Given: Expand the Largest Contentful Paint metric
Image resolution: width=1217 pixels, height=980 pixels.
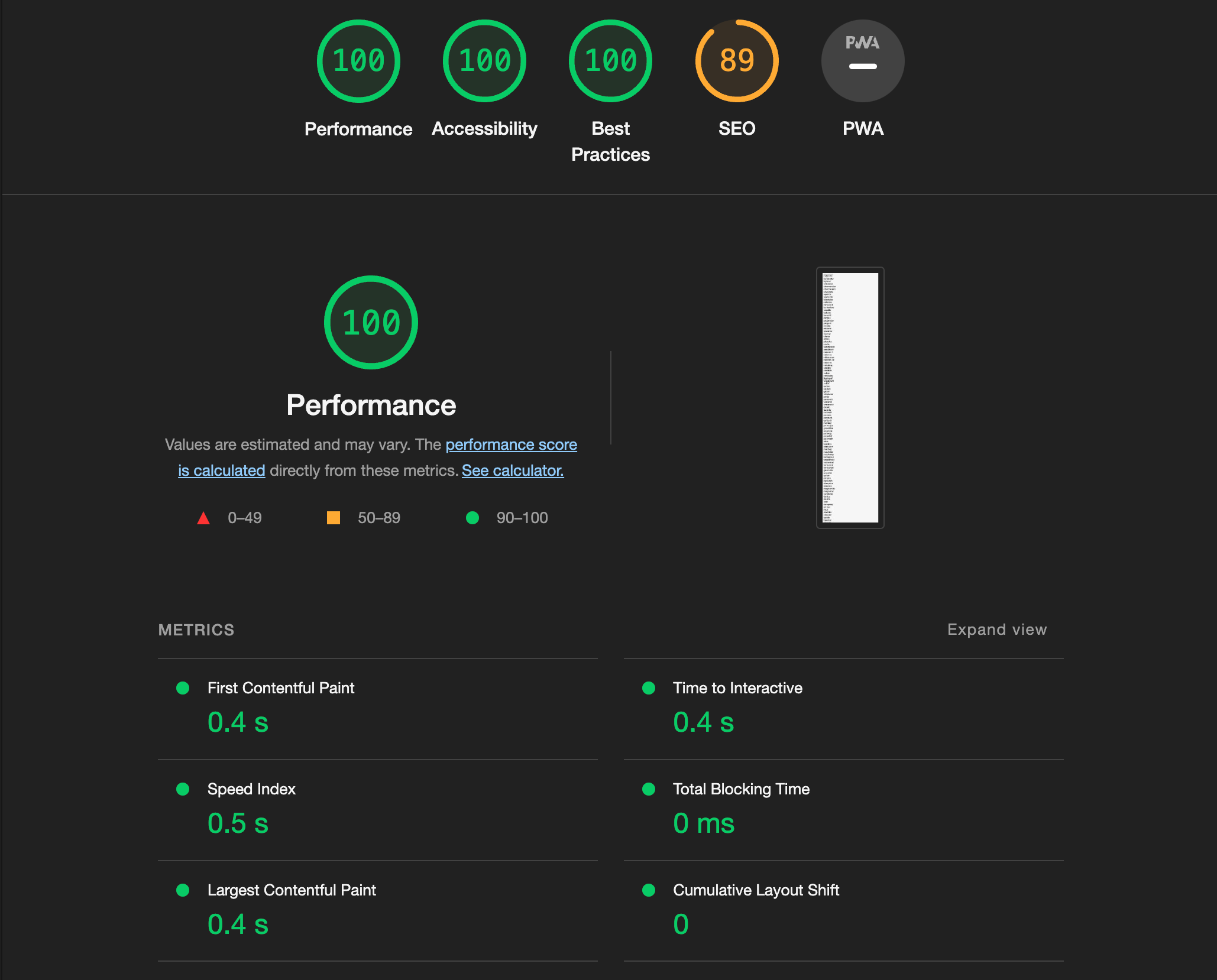Looking at the screenshot, I should 292,890.
